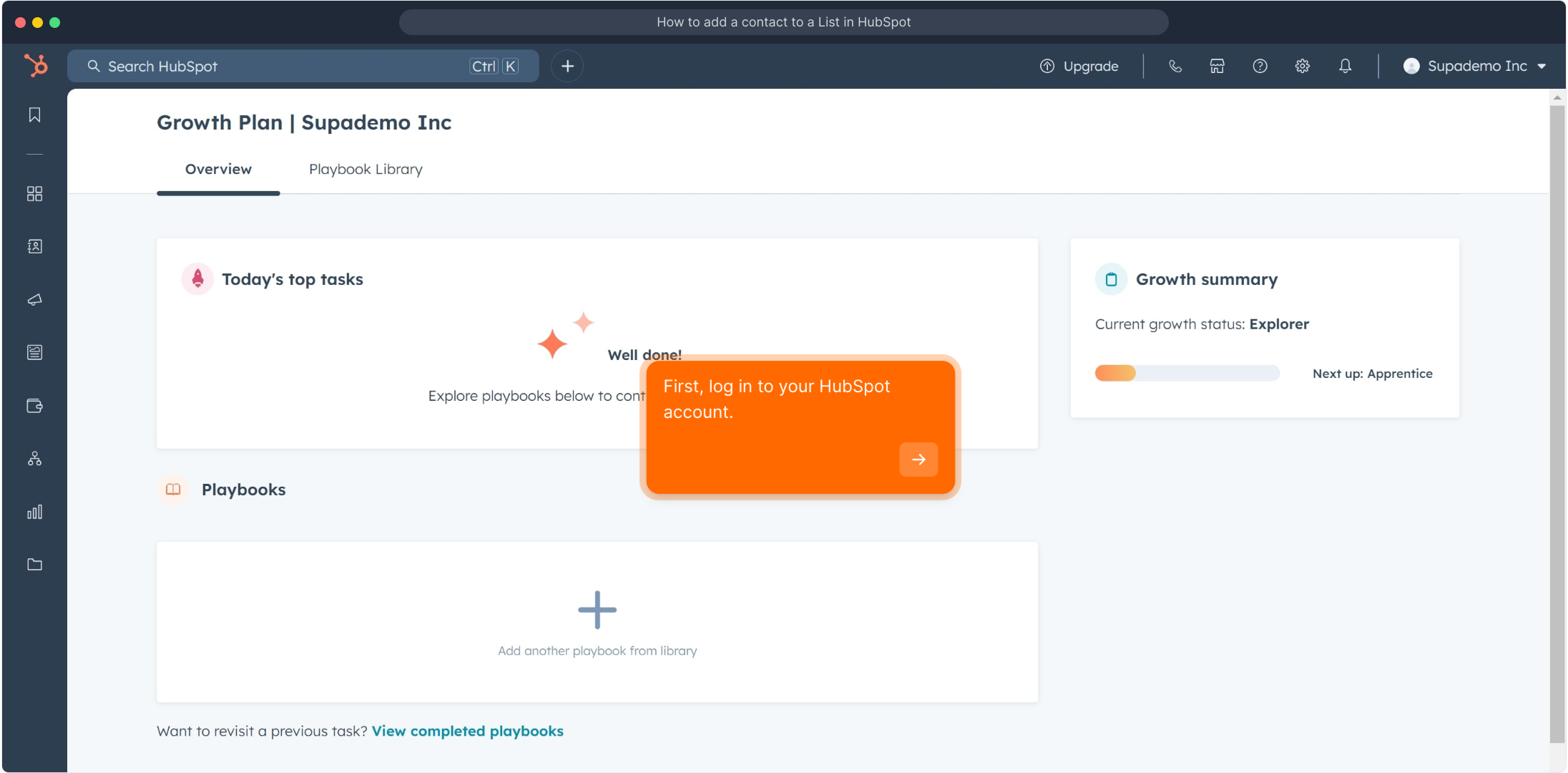Image resolution: width=1568 pixels, height=773 pixels.
Task: Open the Automation workflows sidebar icon
Action: point(34,459)
